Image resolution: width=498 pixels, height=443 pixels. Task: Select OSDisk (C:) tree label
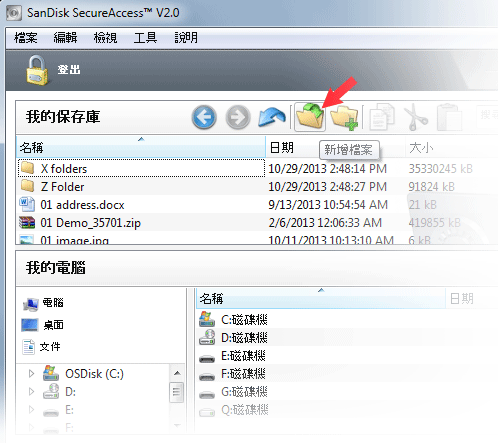click(94, 374)
